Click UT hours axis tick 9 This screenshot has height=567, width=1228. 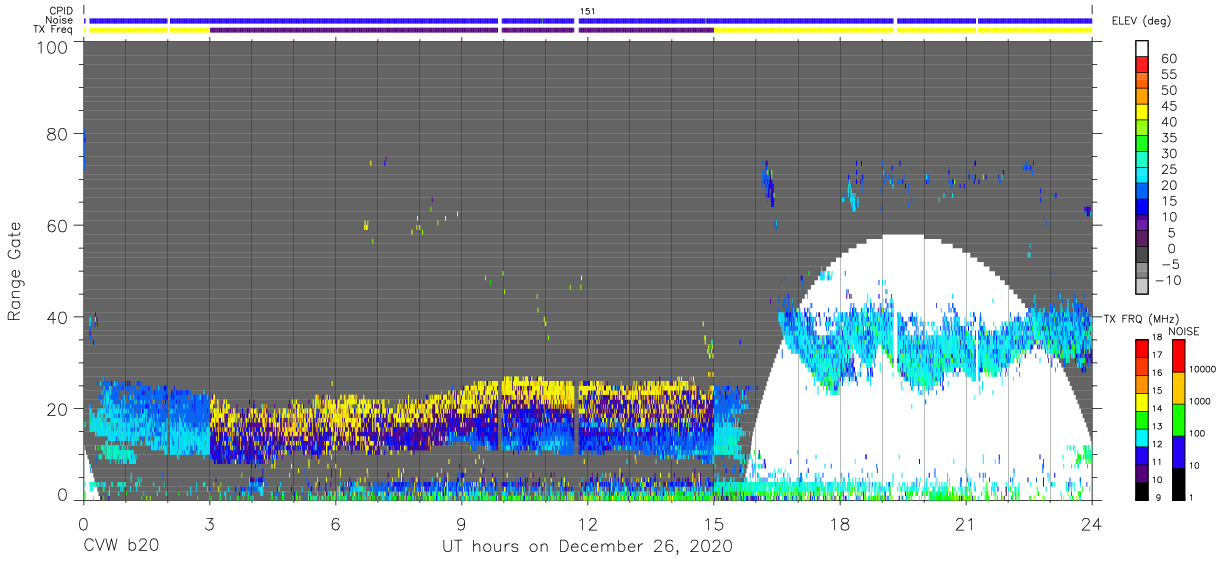(x=461, y=523)
